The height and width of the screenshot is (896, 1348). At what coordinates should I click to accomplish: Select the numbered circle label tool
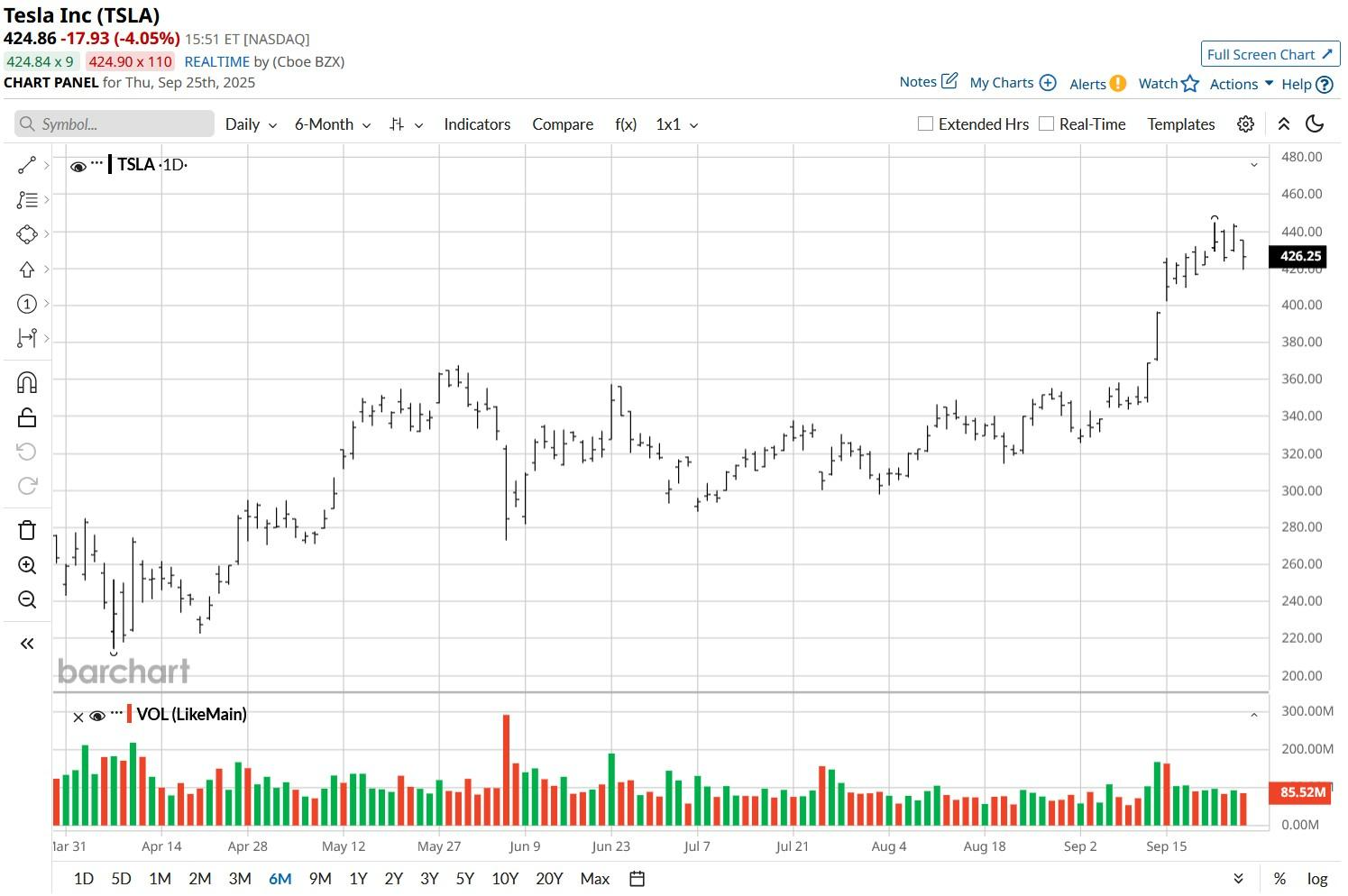pyautogui.click(x=27, y=304)
